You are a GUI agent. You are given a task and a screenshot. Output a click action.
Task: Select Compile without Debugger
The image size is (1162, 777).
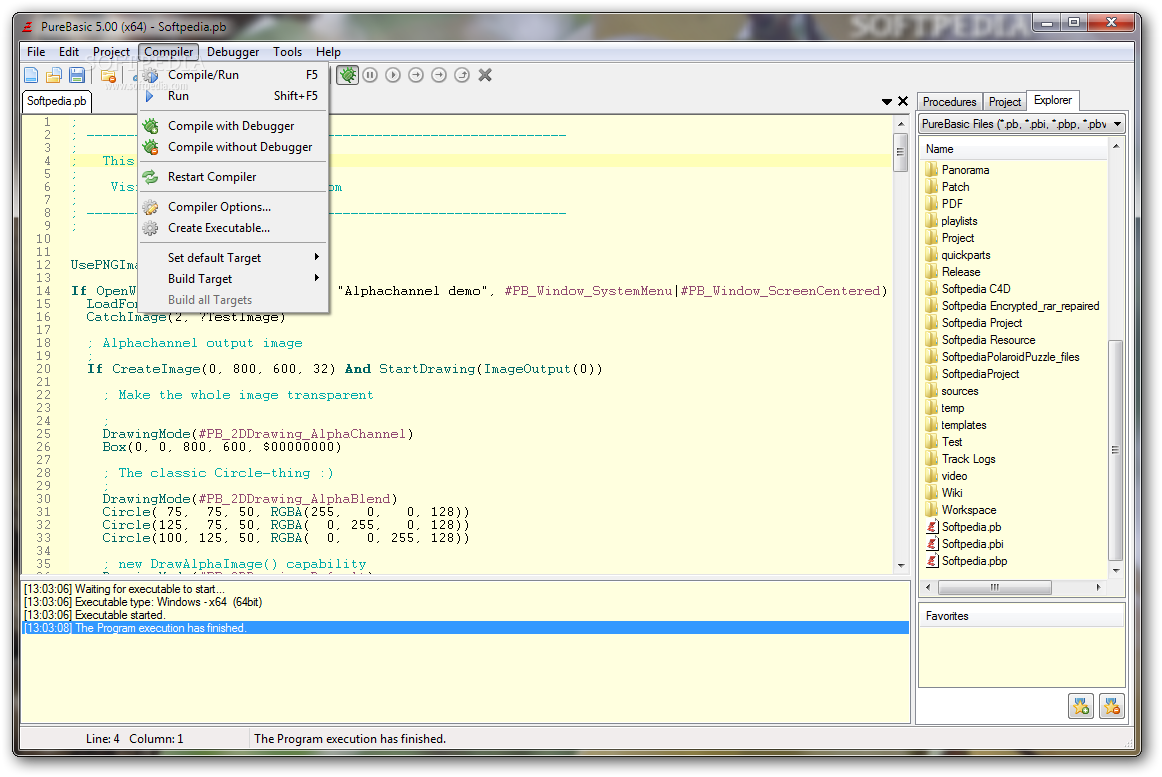233,147
